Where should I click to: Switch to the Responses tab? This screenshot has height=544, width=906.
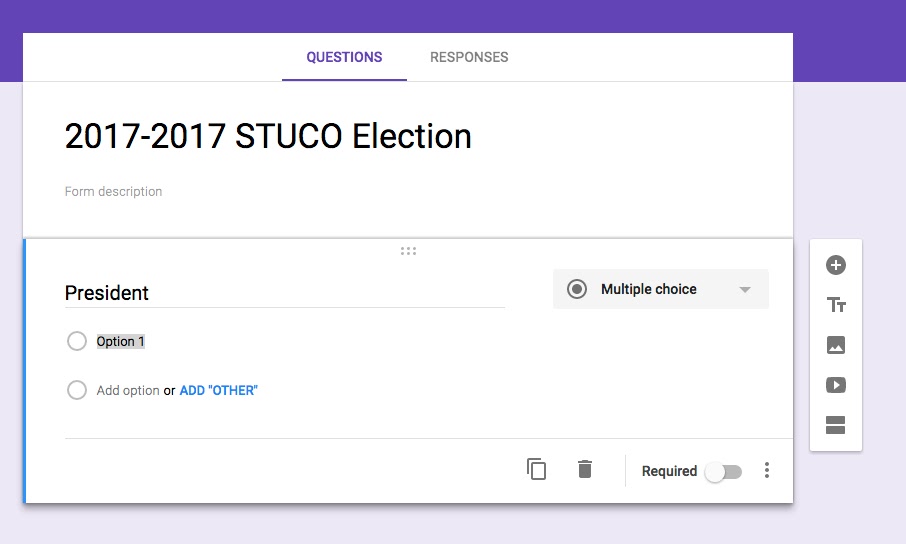[469, 57]
